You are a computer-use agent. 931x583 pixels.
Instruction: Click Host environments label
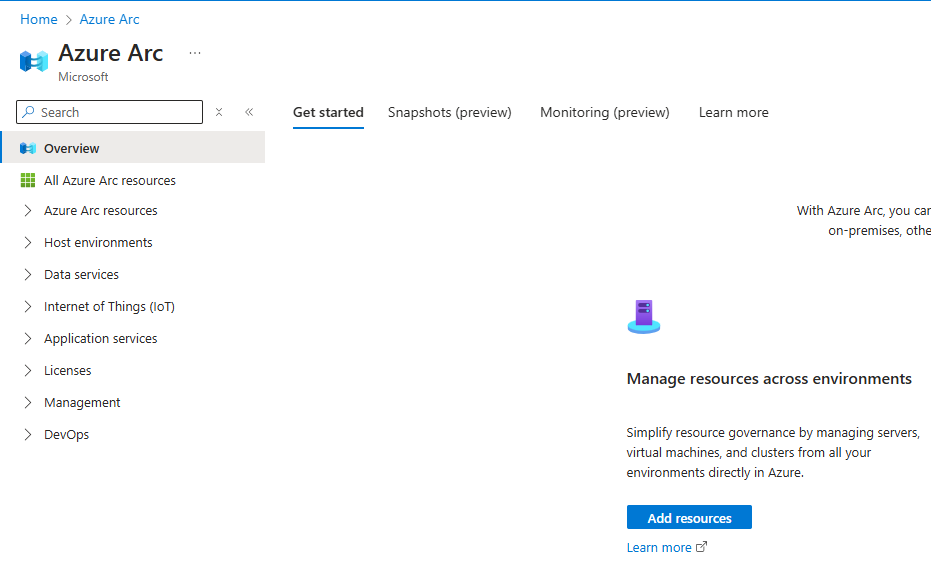(x=98, y=243)
